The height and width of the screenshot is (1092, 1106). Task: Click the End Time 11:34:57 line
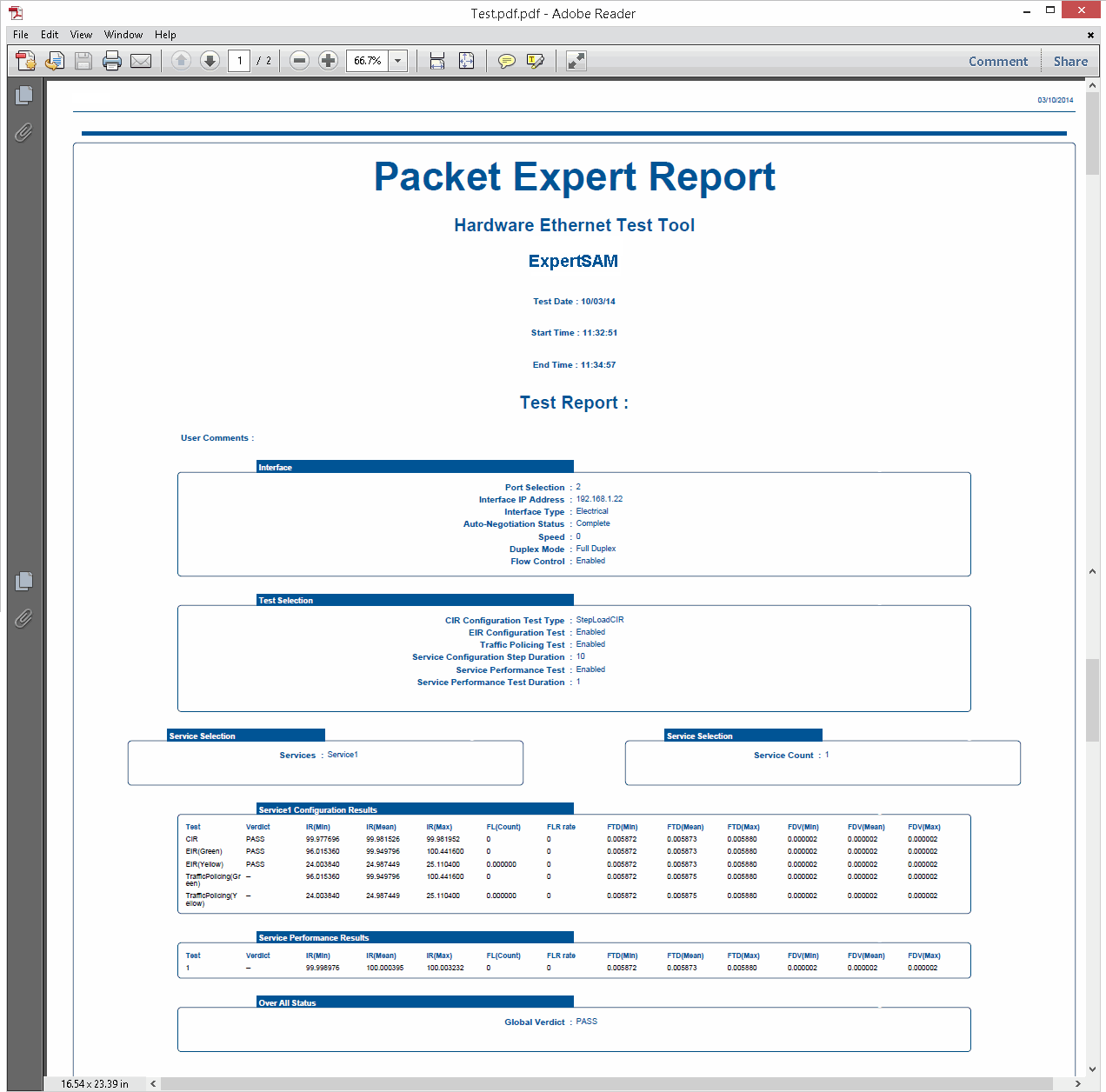pyautogui.click(x=574, y=365)
